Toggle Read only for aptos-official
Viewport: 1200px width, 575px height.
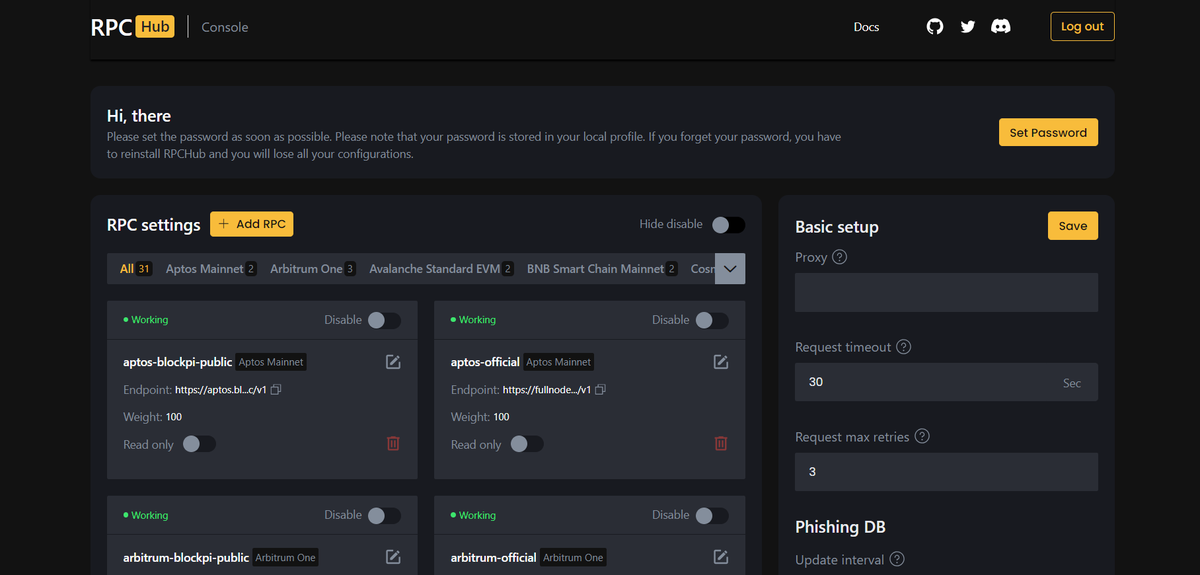(x=527, y=444)
